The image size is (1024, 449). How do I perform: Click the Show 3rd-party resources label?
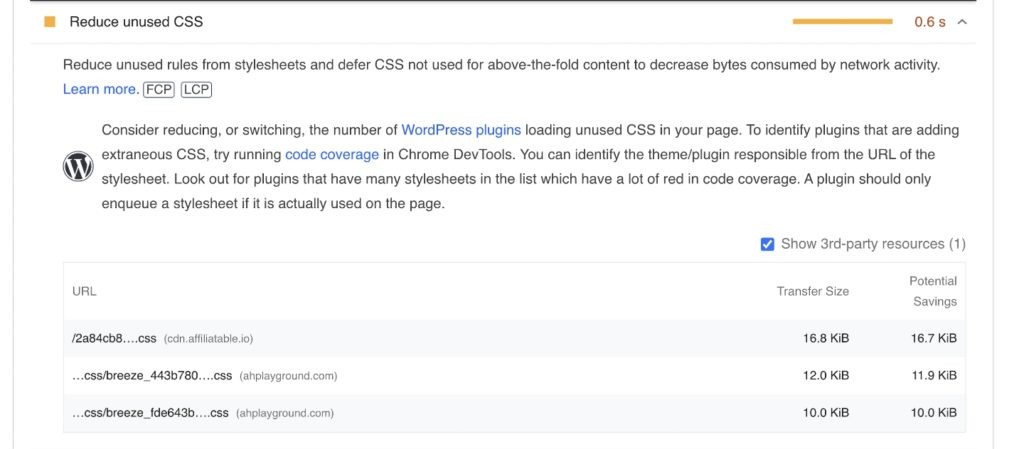(872, 244)
